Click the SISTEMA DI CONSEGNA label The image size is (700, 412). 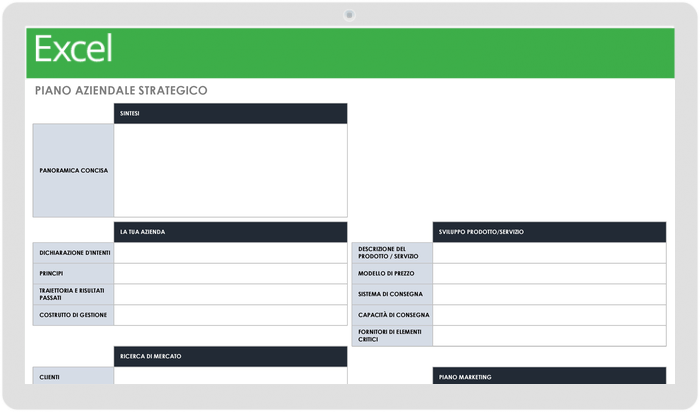click(x=392, y=294)
